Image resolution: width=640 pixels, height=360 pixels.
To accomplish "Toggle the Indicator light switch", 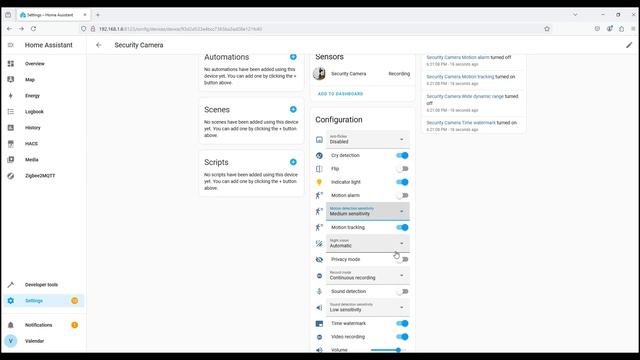I will (402, 182).
